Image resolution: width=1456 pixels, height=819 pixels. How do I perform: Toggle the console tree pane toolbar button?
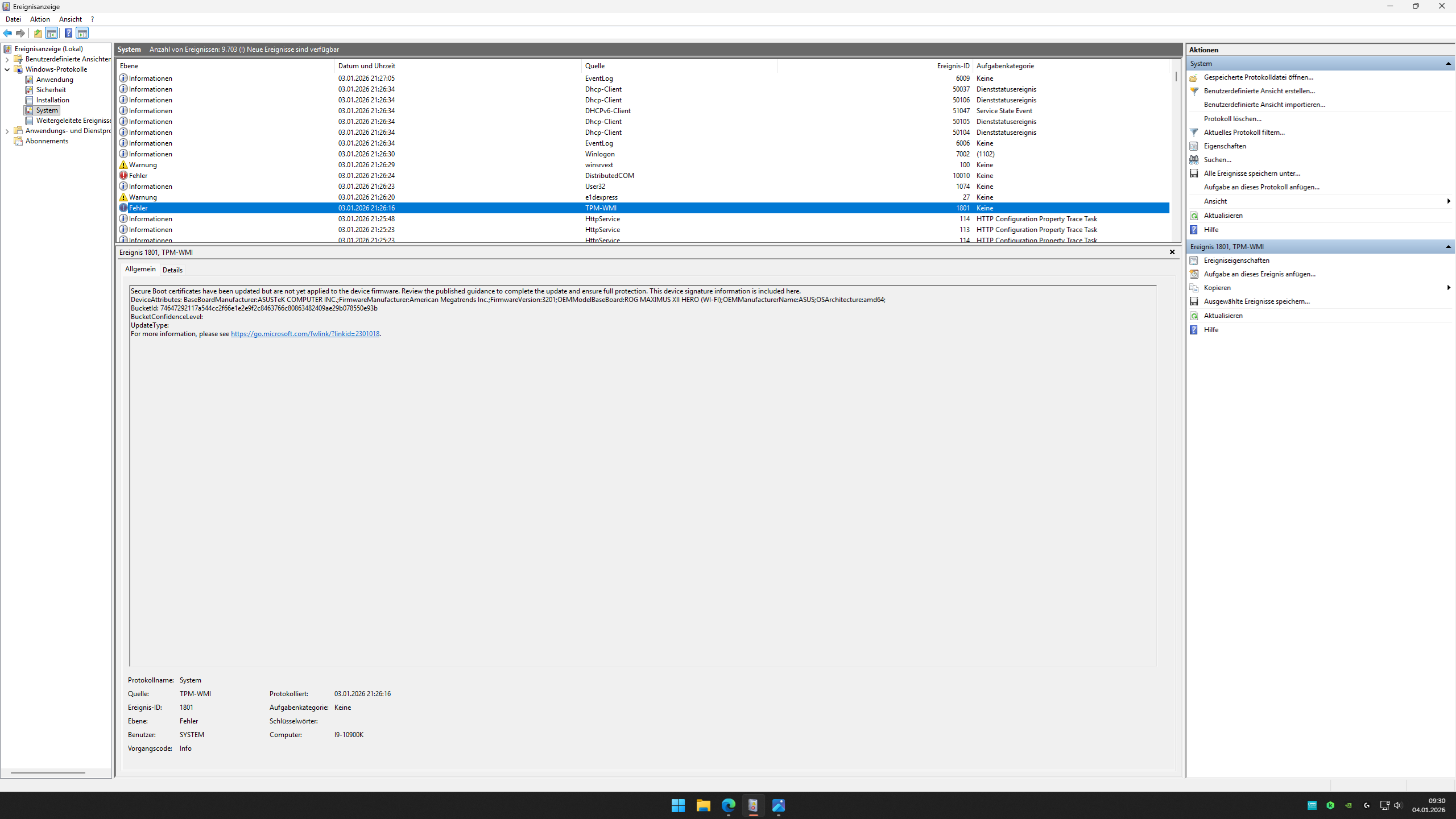52,33
